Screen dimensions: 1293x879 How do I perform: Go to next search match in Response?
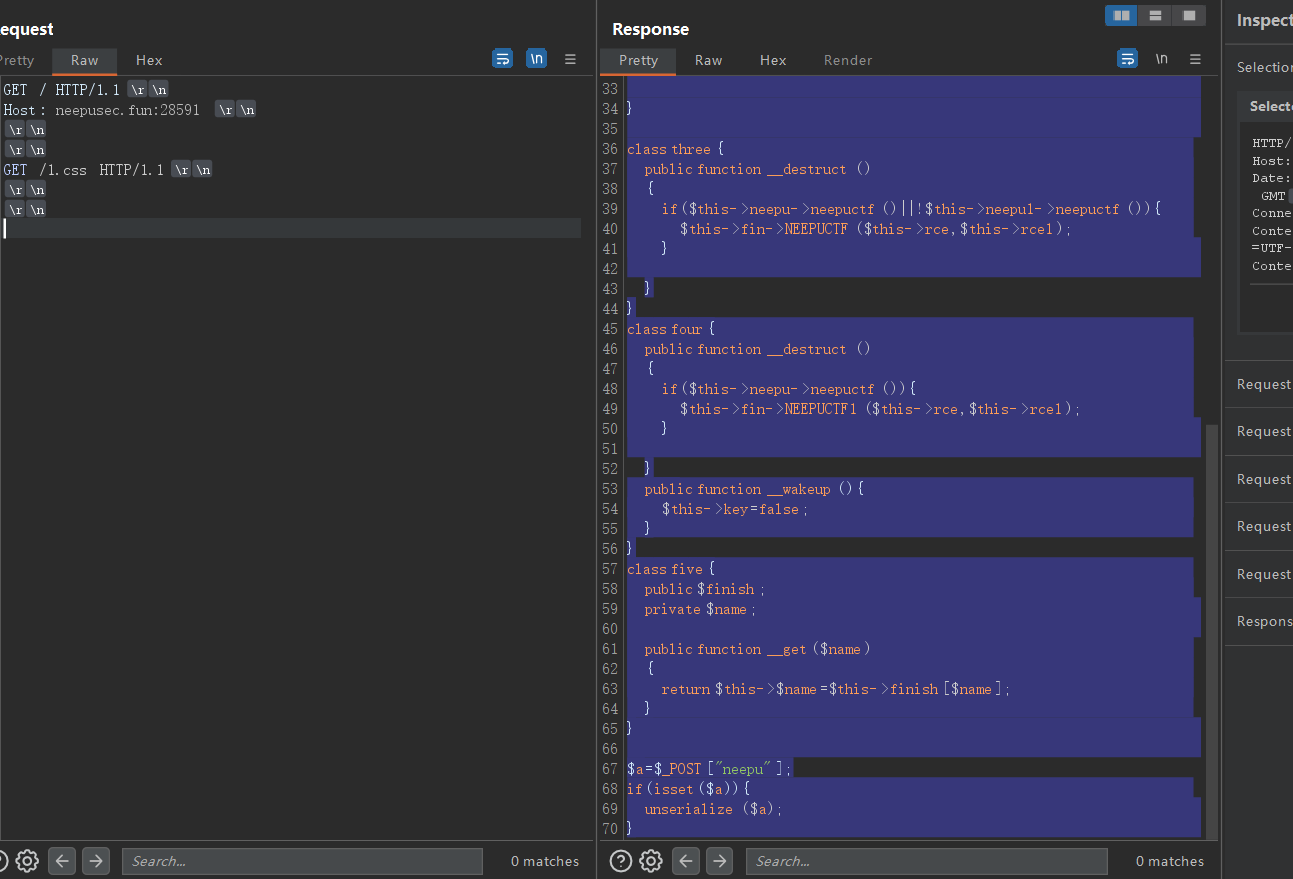coord(720,860)
